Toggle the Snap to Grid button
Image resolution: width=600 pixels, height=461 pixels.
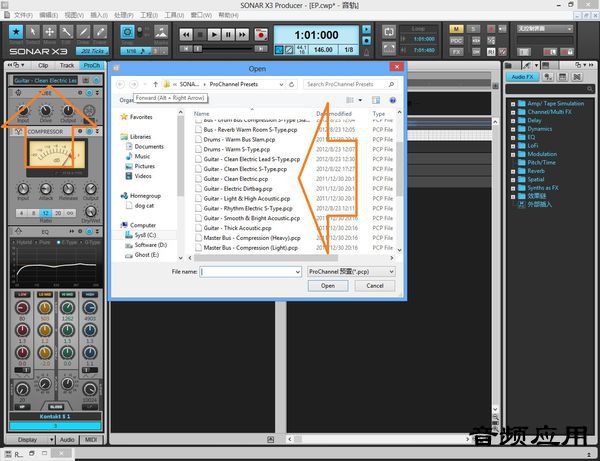(x=127, y=32)
